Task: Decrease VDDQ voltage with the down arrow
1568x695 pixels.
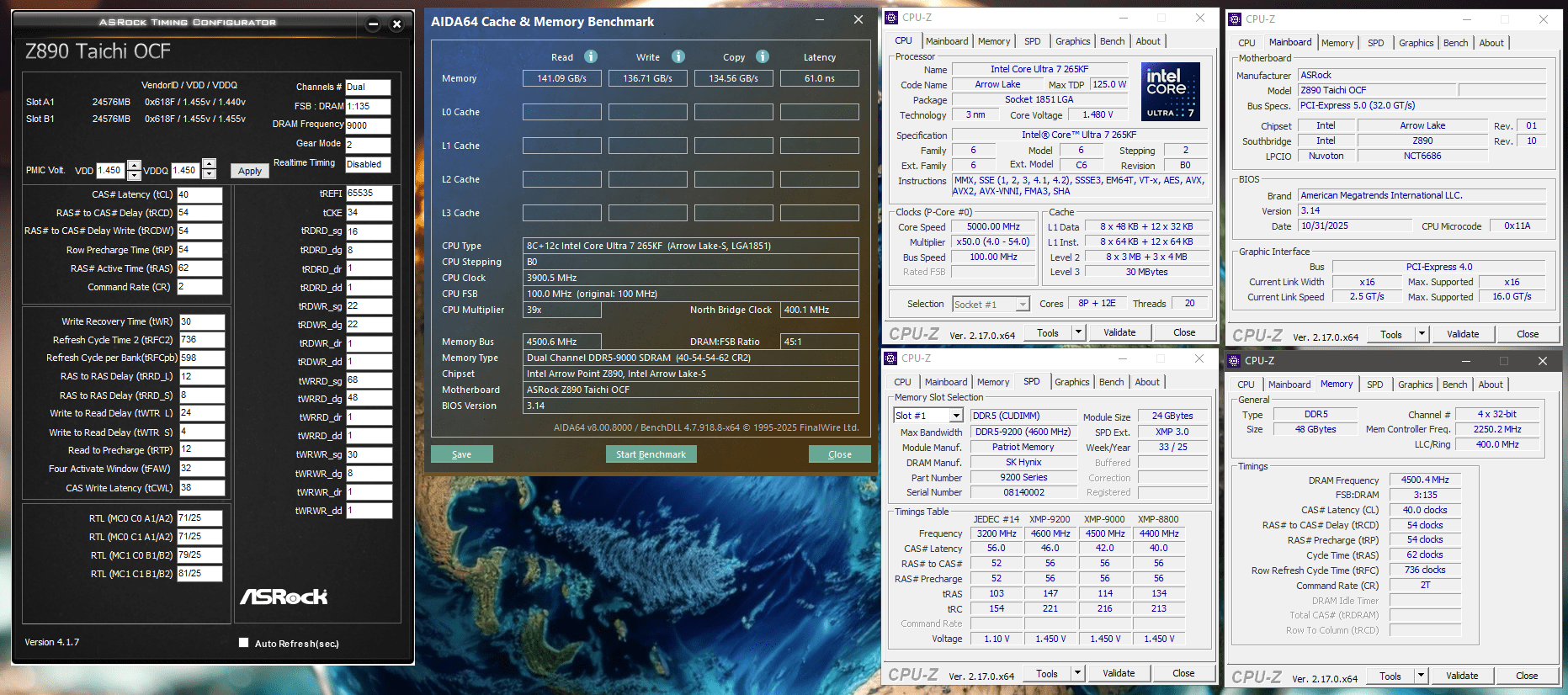Action: click(210, 175)
